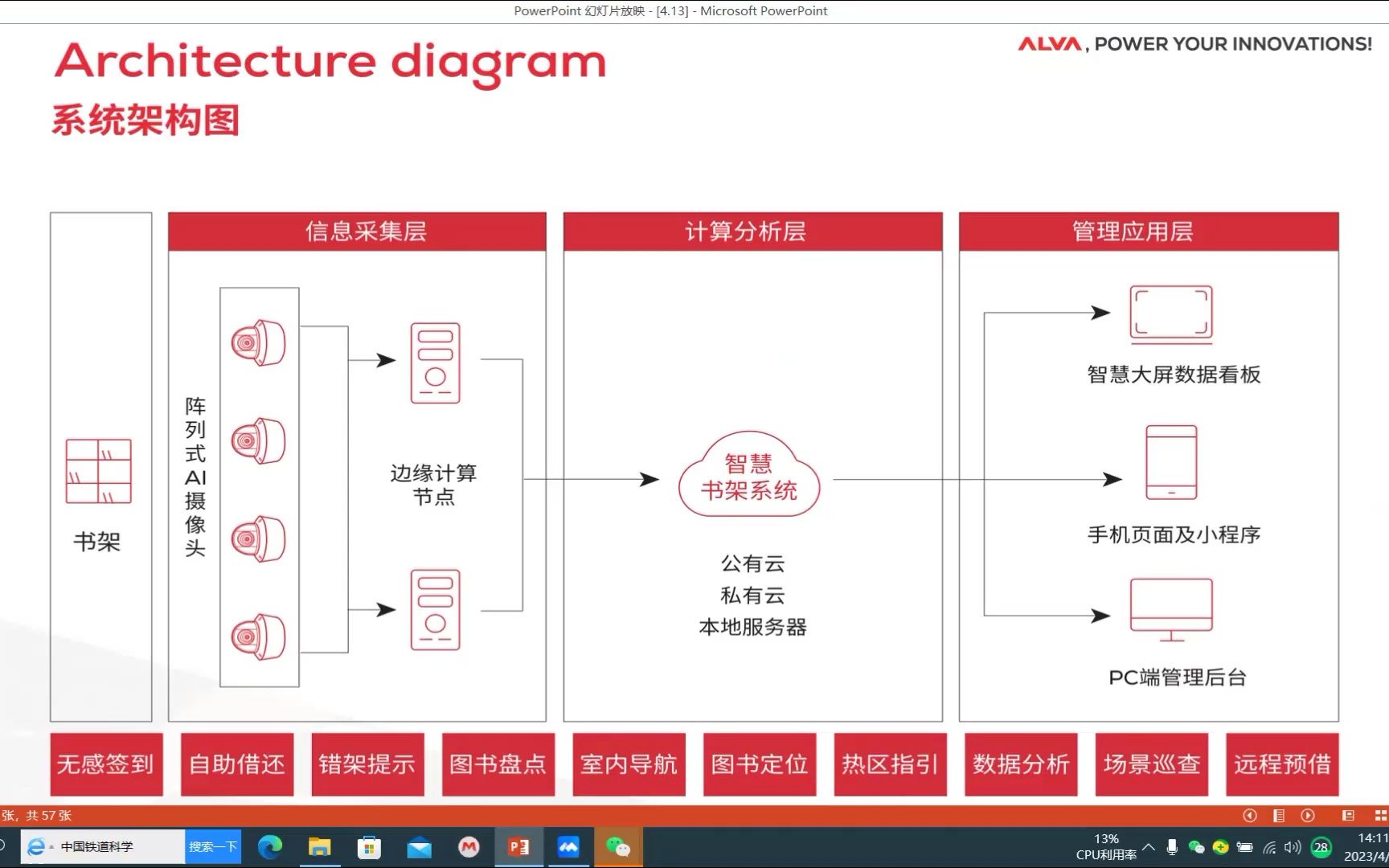Open Microsoft Store from the taskbar
Viewport: 1389px width, 868px height.
click(369, 847)
